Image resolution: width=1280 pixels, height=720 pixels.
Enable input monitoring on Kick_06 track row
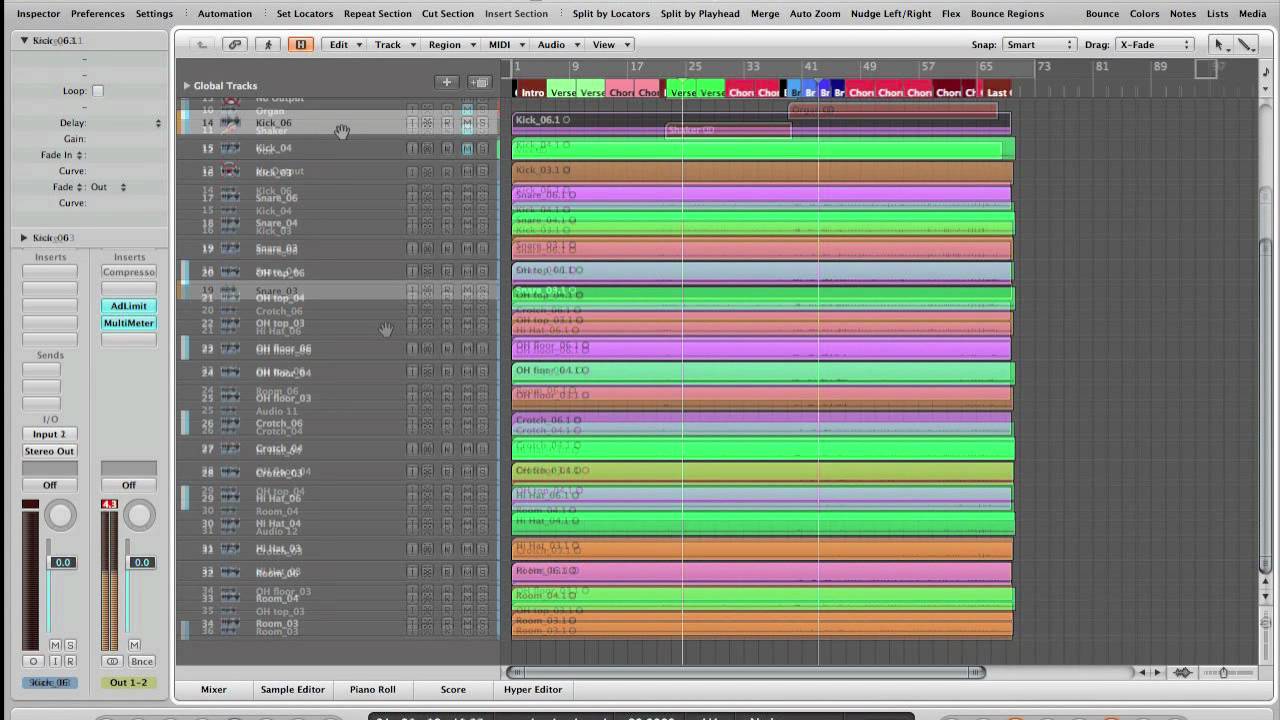point(411,123)
